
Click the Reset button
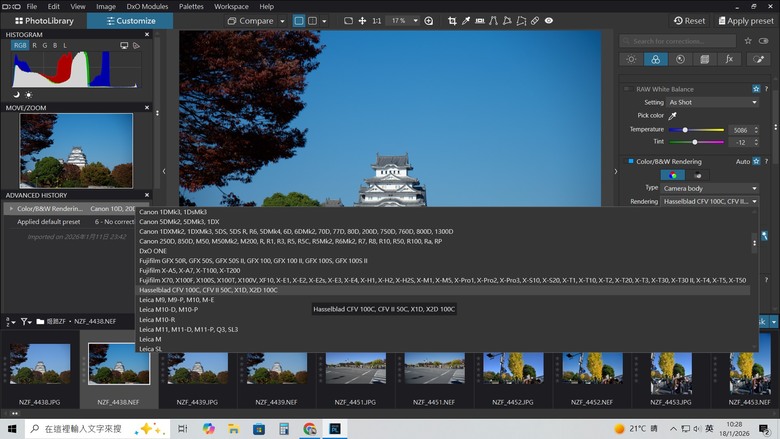689,21
